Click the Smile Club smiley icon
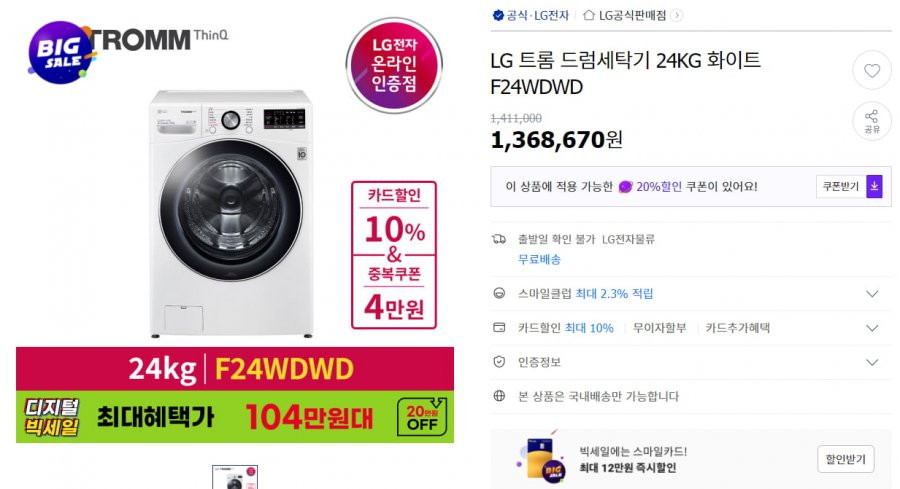This screenshot has height=489, width=900. point(499,294)
